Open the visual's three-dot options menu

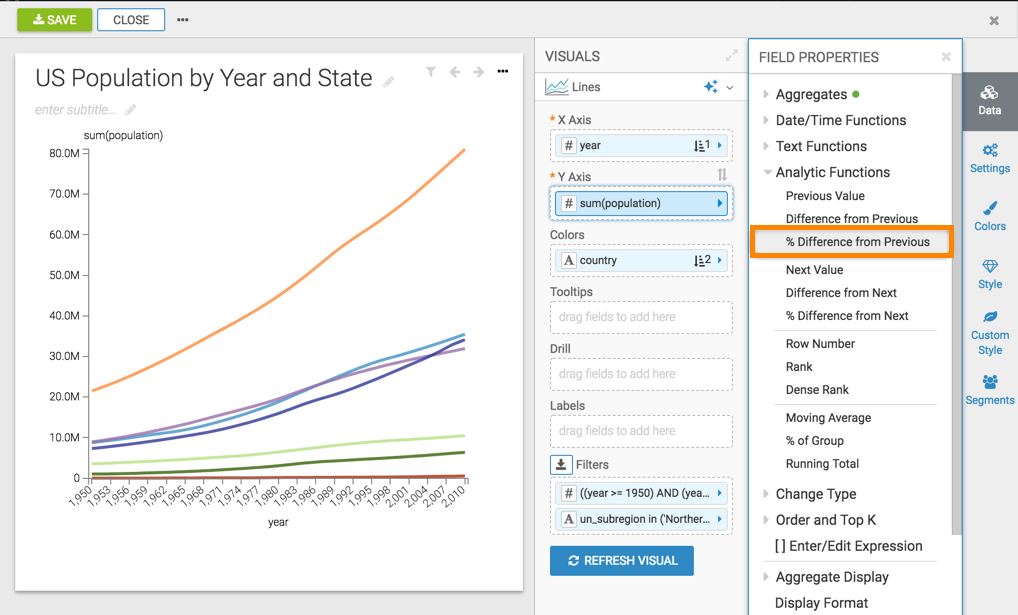[x=503, y=72]
